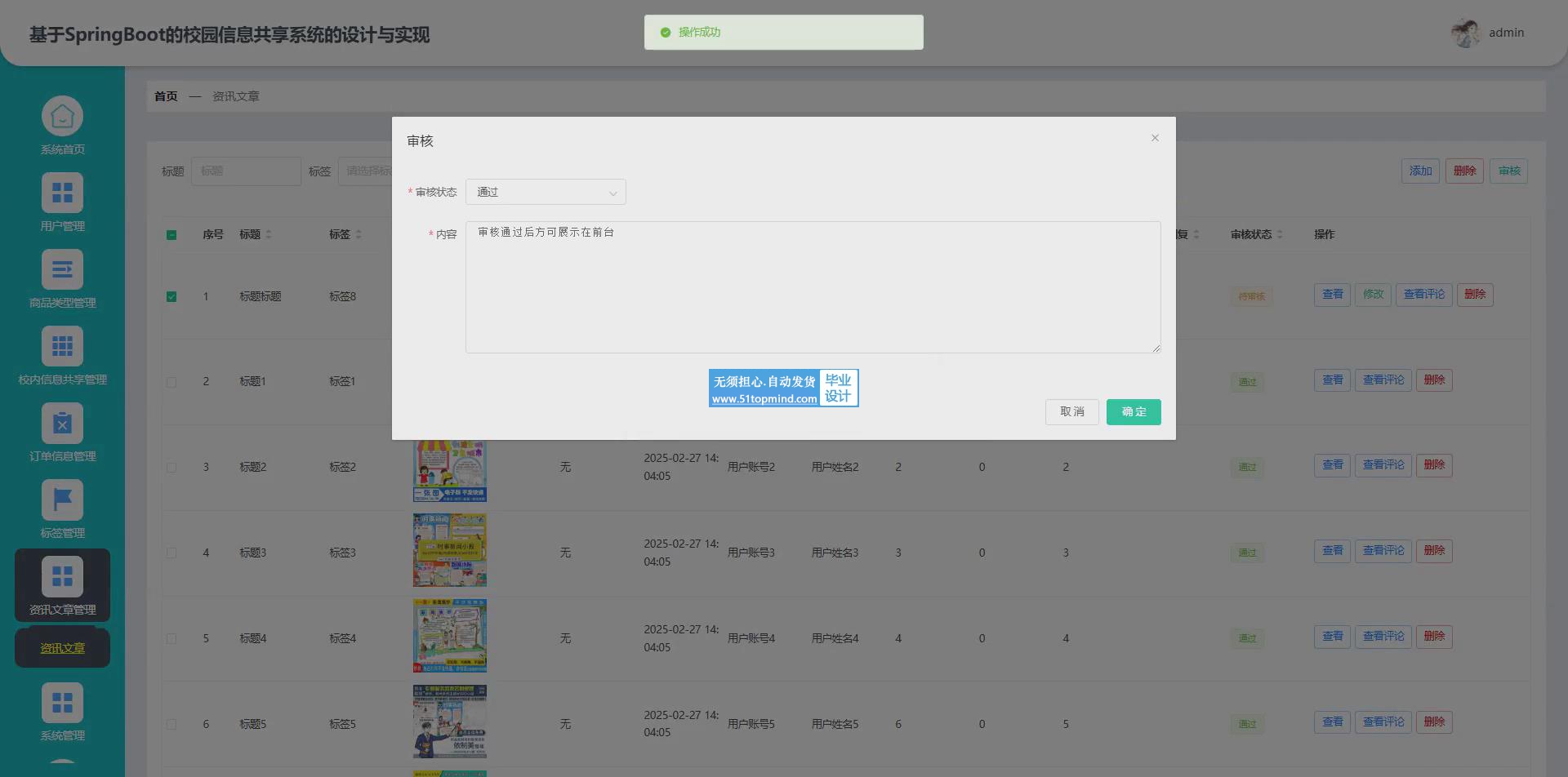Expand 资讯文章管理 sidebar menu
This screenshot has width=1568, height=777.
tap(62, 585)
